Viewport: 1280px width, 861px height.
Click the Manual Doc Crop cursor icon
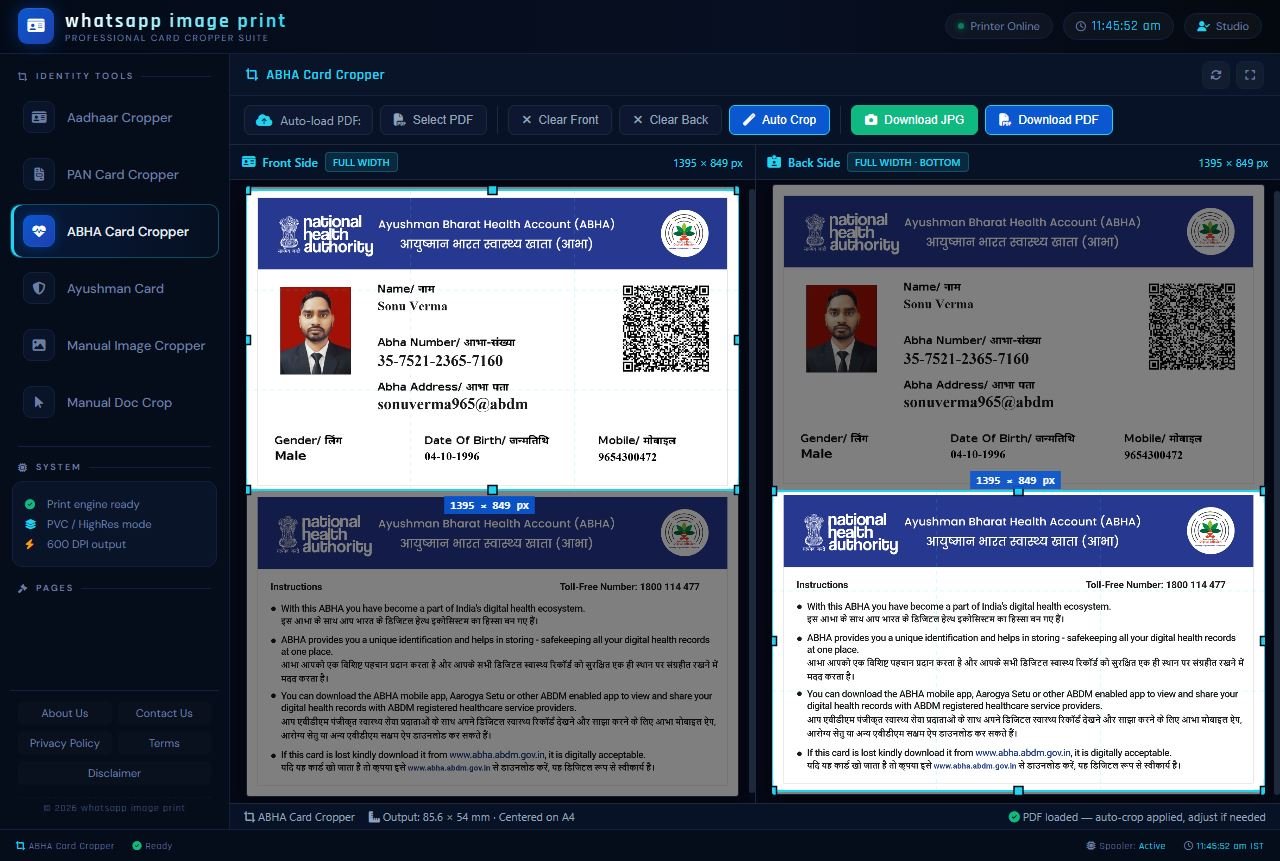pos(39,403)
